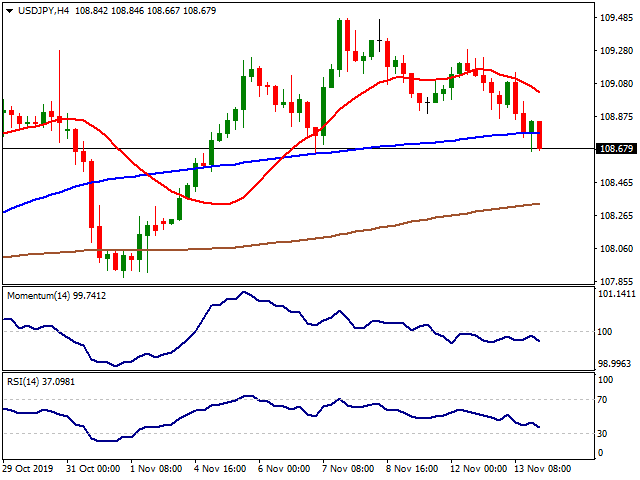
Task: Click the 108.060 price scale value
Action: tap(616, 249)
